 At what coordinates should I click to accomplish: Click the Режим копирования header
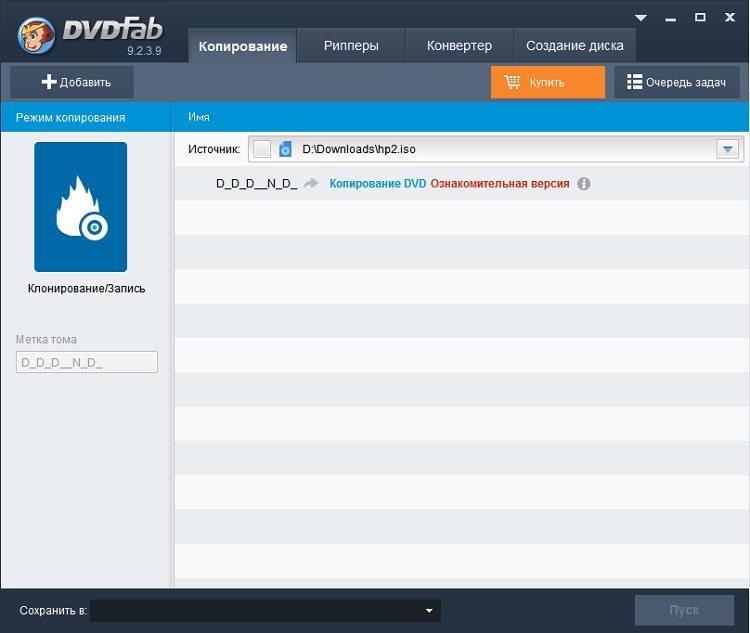pyautogui.click(x=70, y=118)
